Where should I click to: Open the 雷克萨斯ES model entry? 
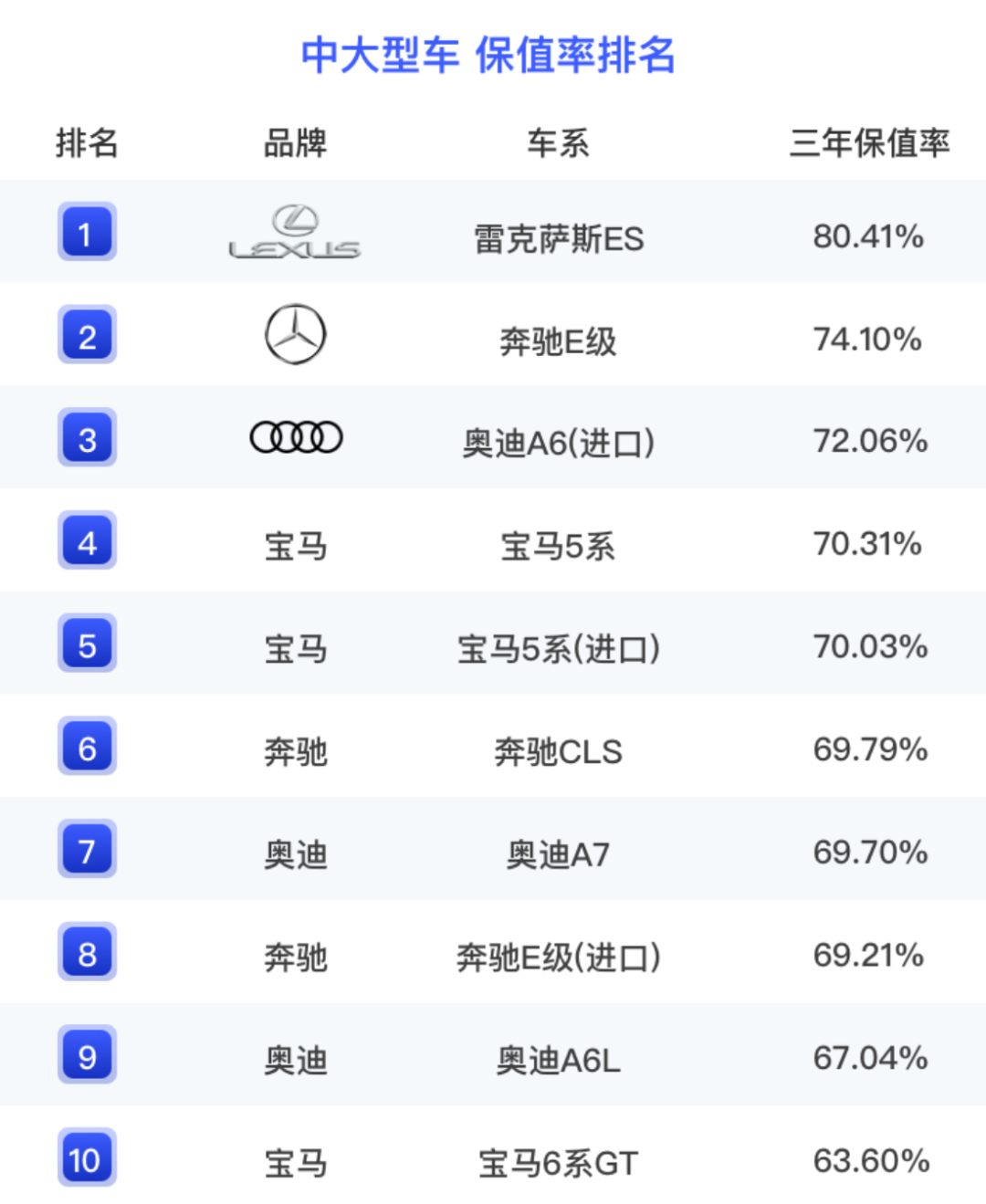558,239
